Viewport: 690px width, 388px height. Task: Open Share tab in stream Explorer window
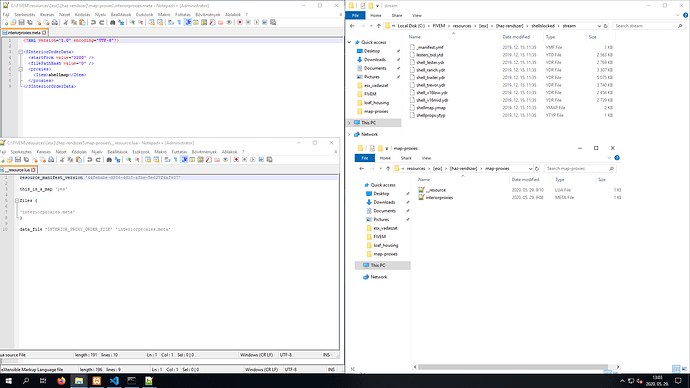[396, 15]
